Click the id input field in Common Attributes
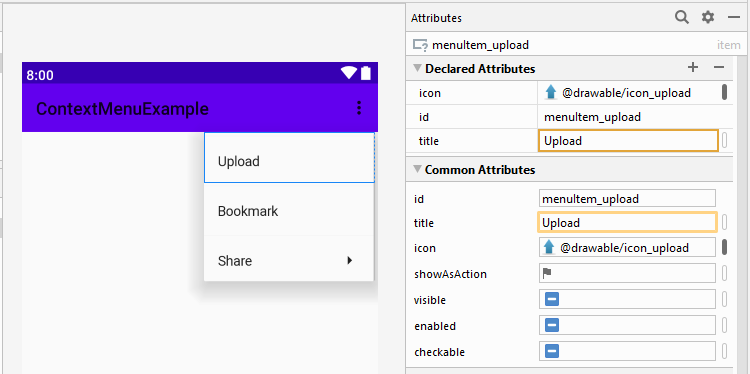 coord(627,198)
